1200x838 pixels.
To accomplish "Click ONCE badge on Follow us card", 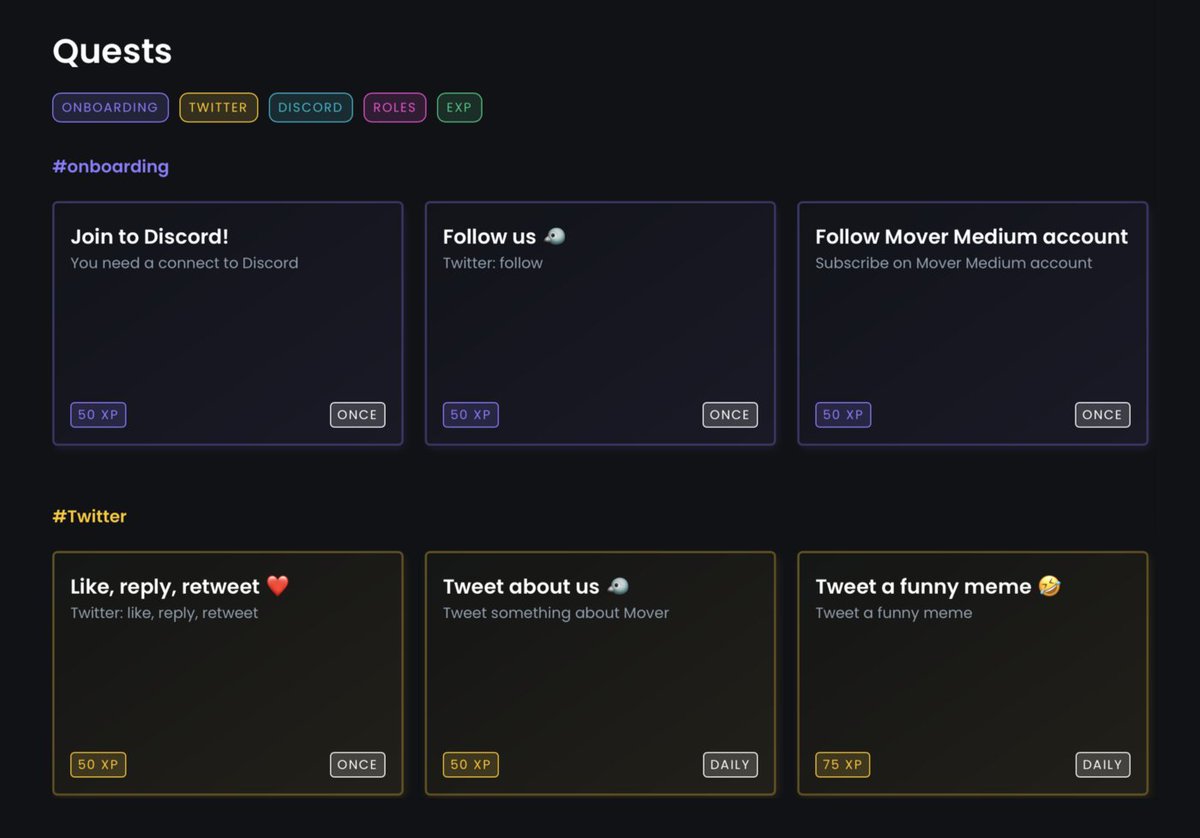I will point(730,415).
